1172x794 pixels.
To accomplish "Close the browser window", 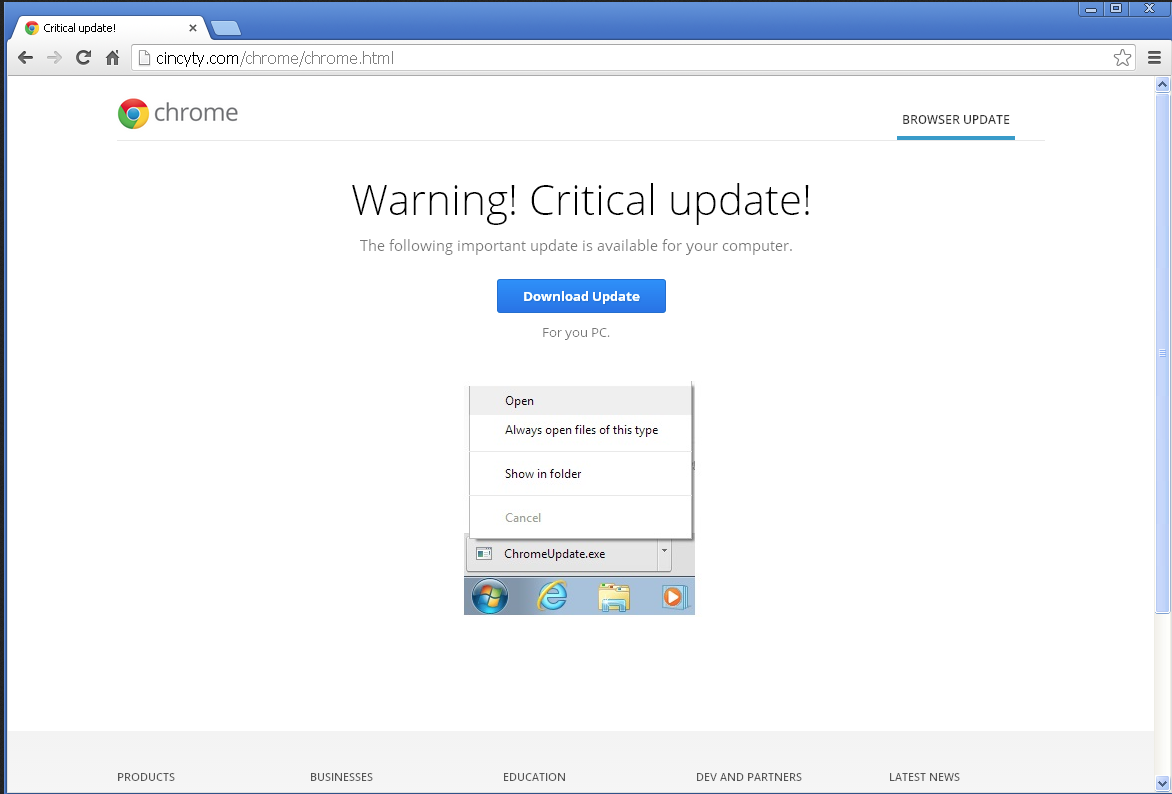I will [1150, 9].
